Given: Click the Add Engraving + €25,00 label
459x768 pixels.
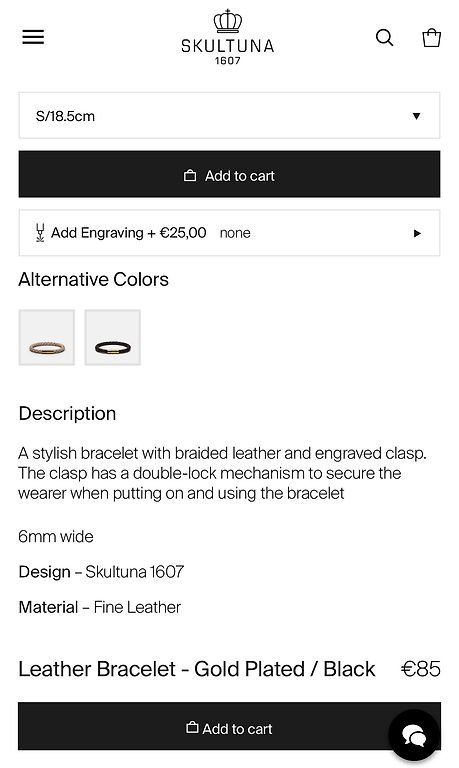Looking at the screenshot, I should pyautogui.click(x=128, y=233).
